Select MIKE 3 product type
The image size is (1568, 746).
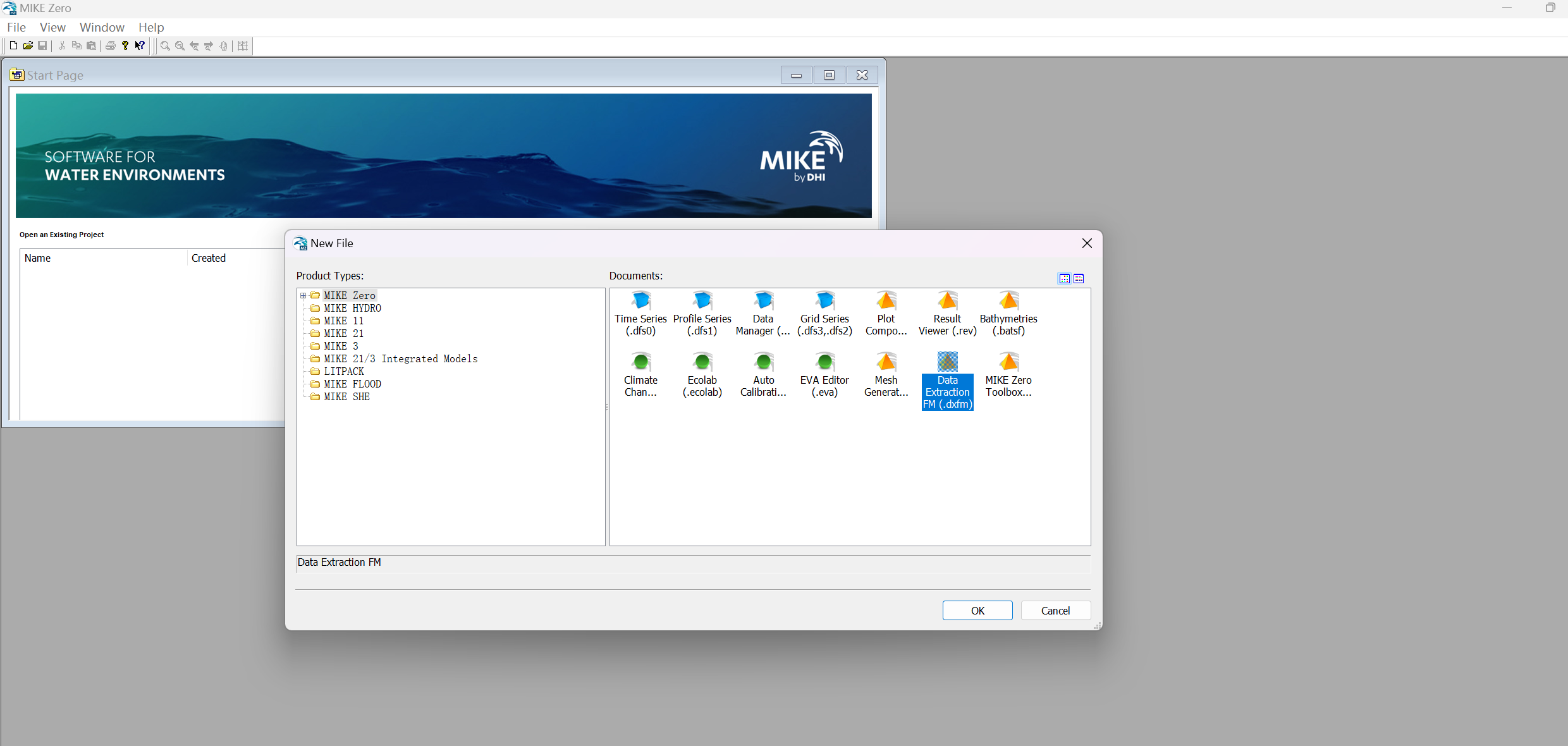(341, 346)
